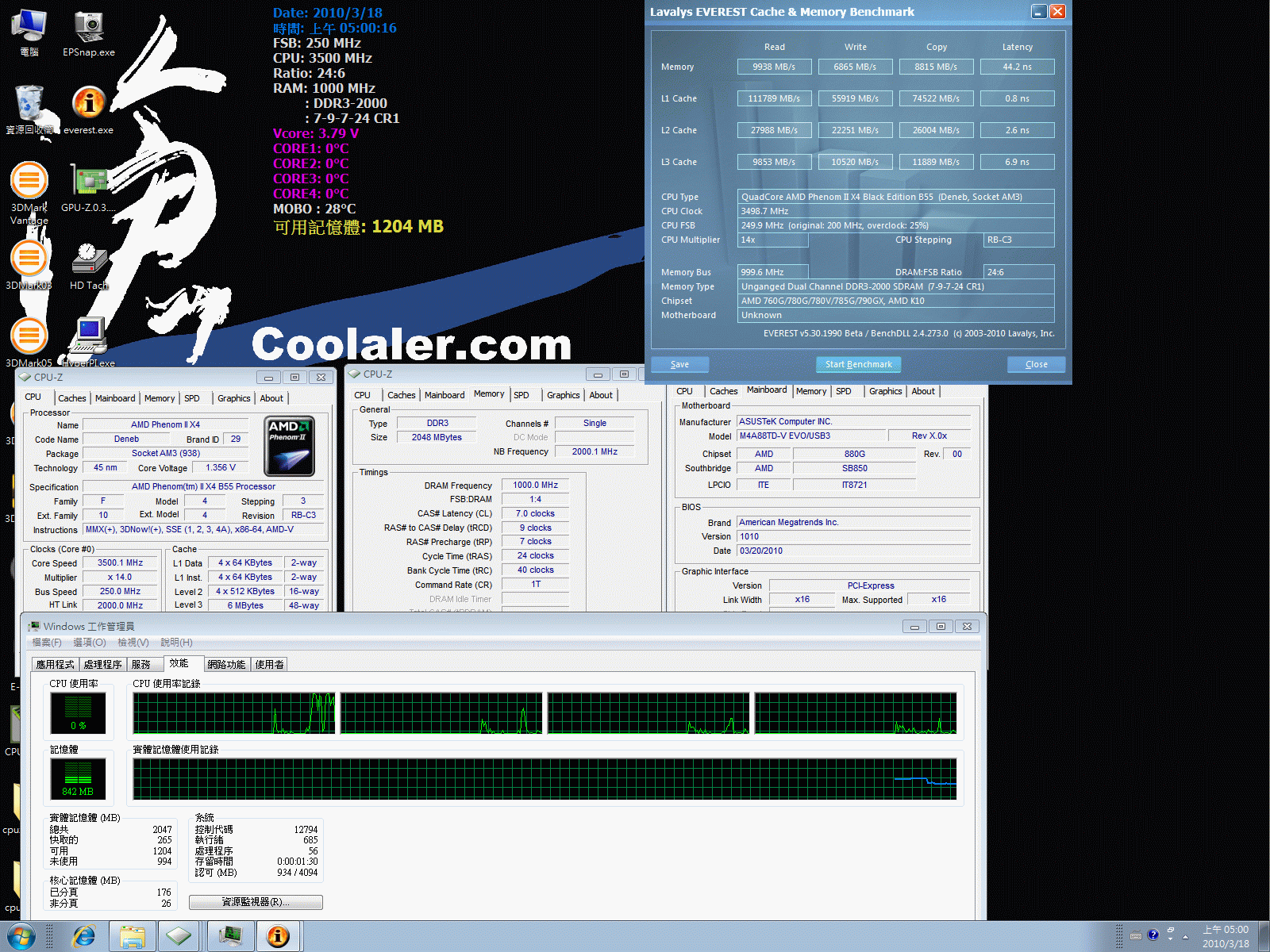Image resolution: width=1270 pixels, height=952 pixels.
Task: Switch to the Applications tab (應用程式) in Task Manager
Action: pos(55,665)
